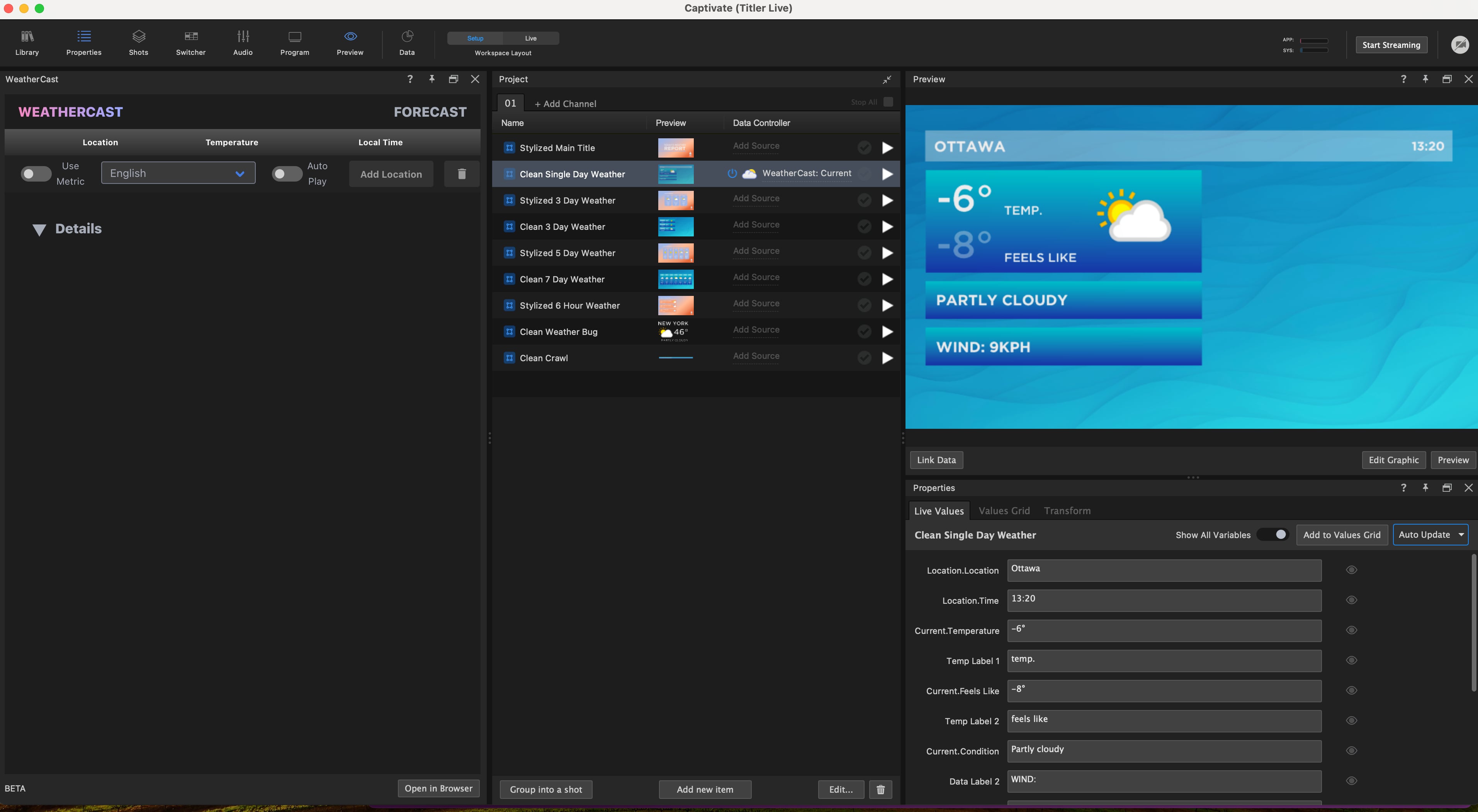Delete location with trash icon in WeatherCast
This screenshot has height=812, width=1478.
pos(461,174)
